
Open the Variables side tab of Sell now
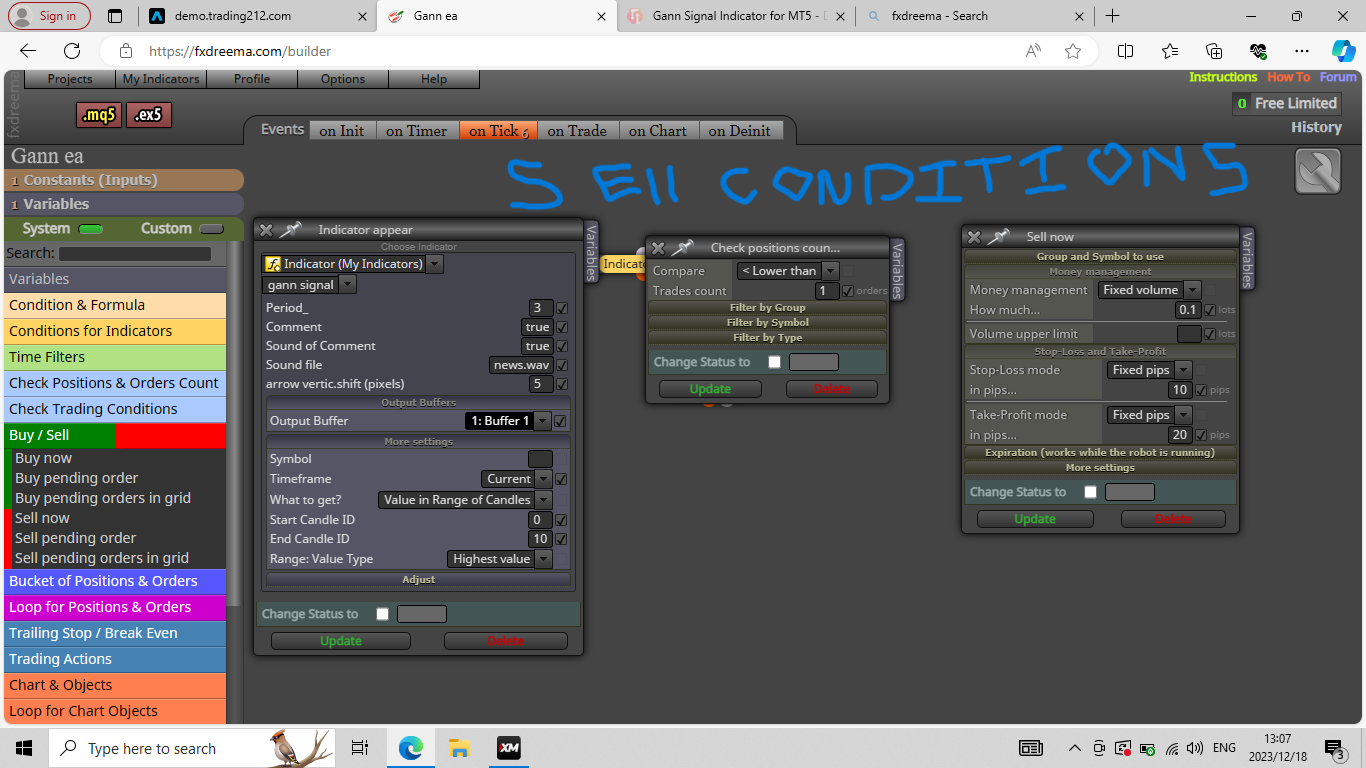[1247, 257]
